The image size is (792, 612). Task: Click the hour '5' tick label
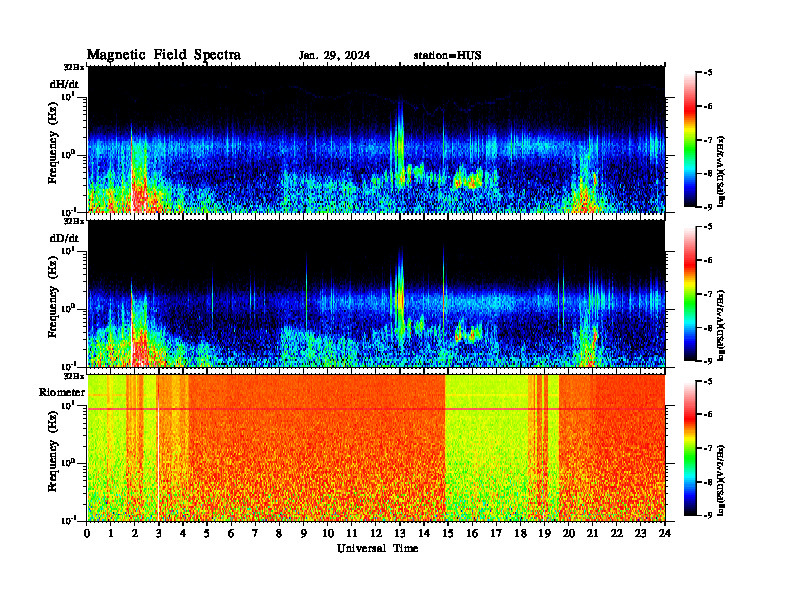pyautogui.click(x=207, y=533)
